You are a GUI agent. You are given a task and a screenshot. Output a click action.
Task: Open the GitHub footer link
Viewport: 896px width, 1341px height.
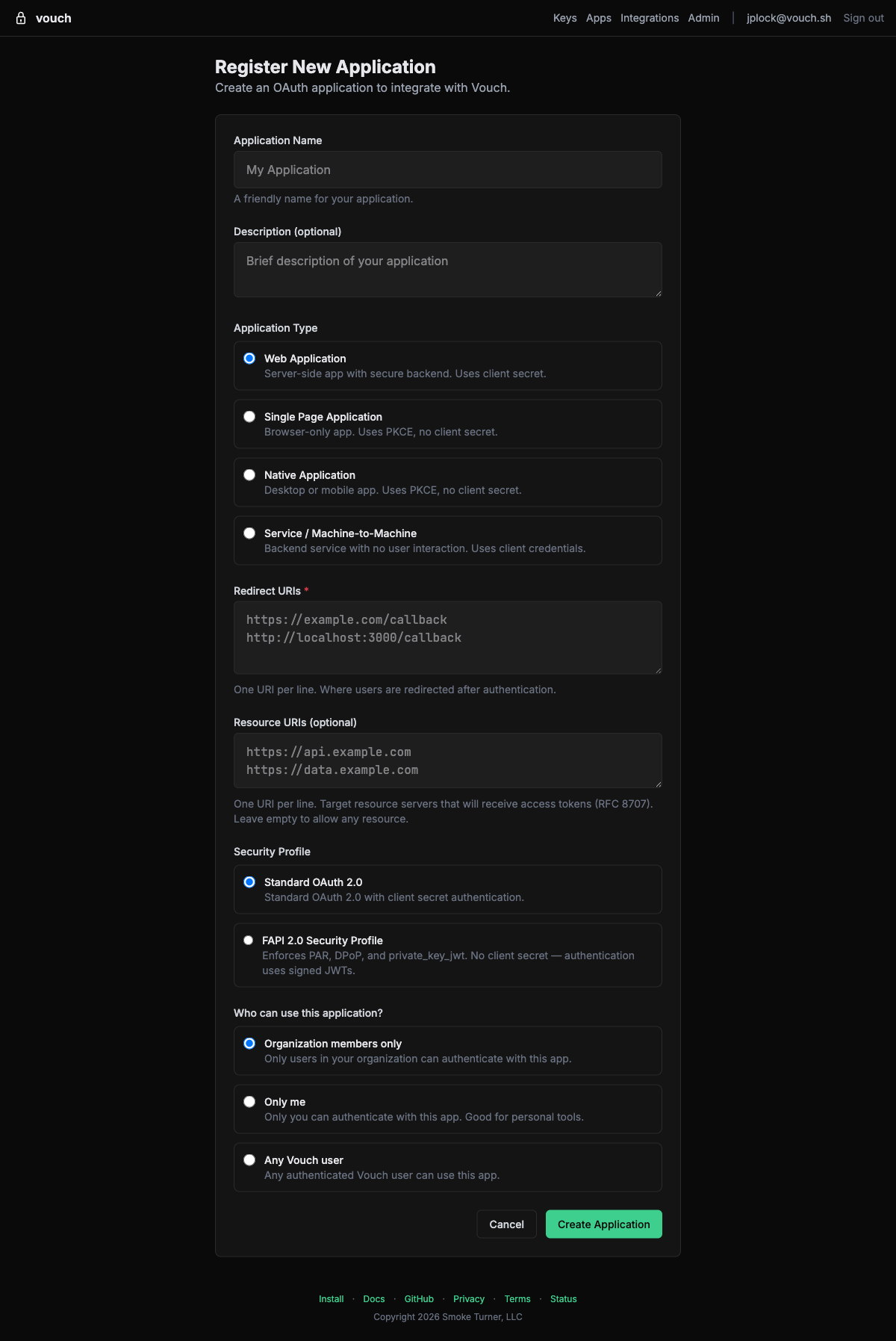coord(419,1299)
